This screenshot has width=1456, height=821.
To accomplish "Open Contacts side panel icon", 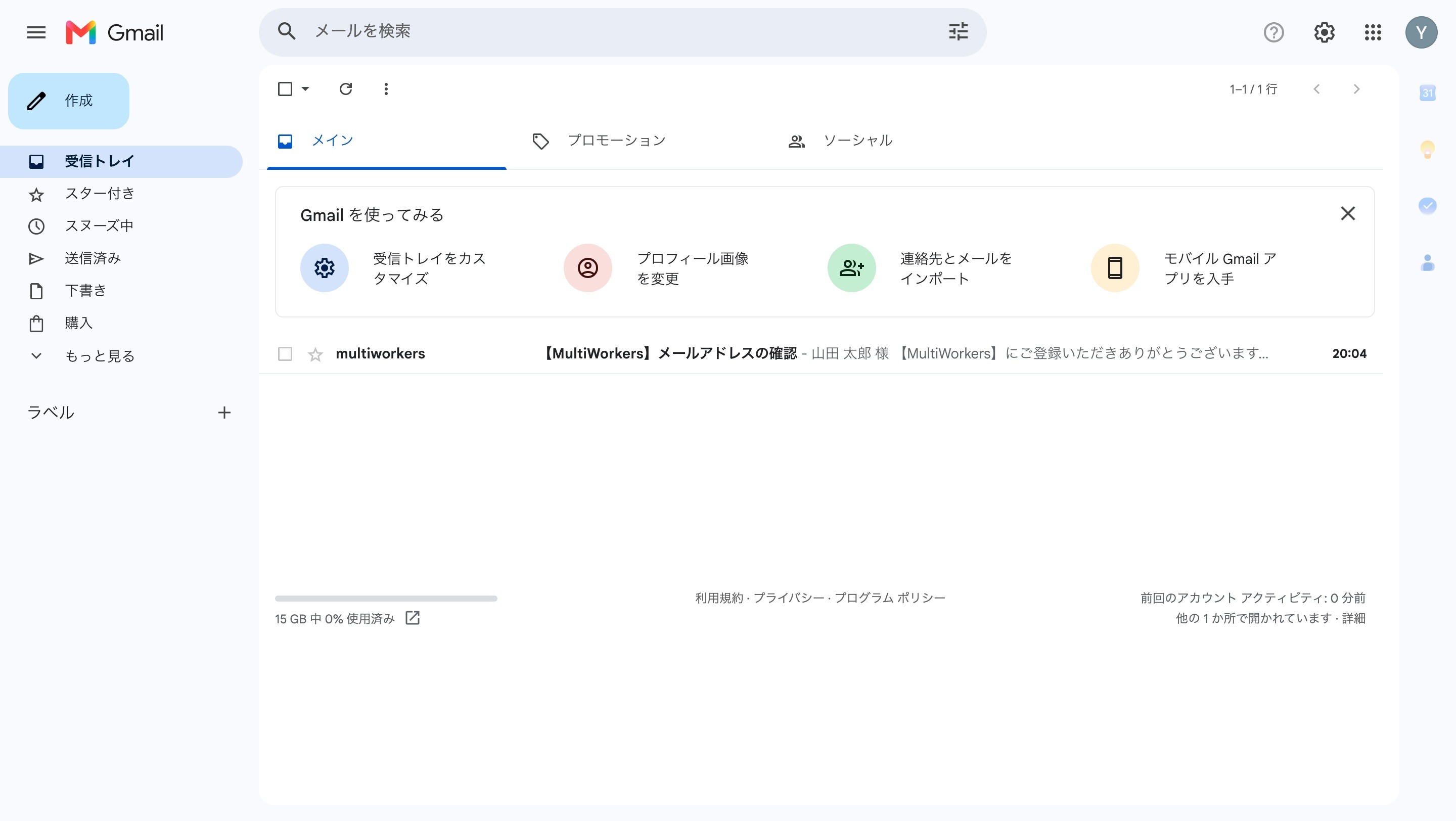I will (x=1428, y=263).
